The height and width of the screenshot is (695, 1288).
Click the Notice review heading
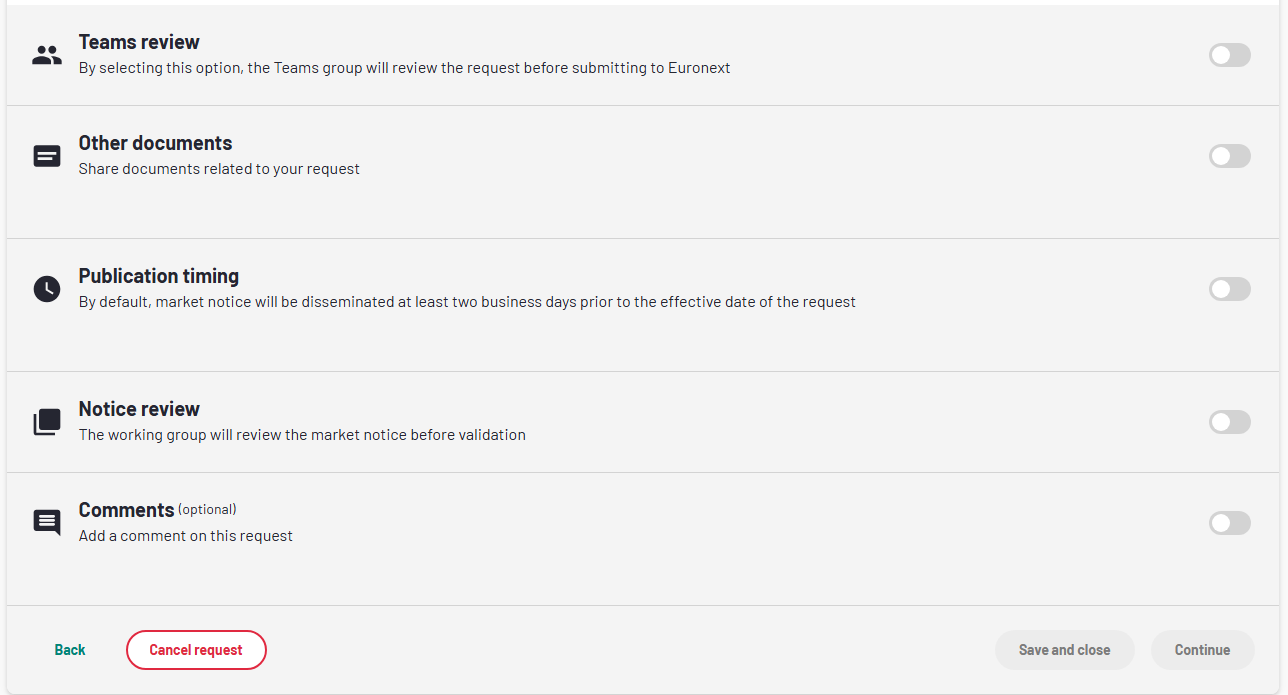pos(139,409)
